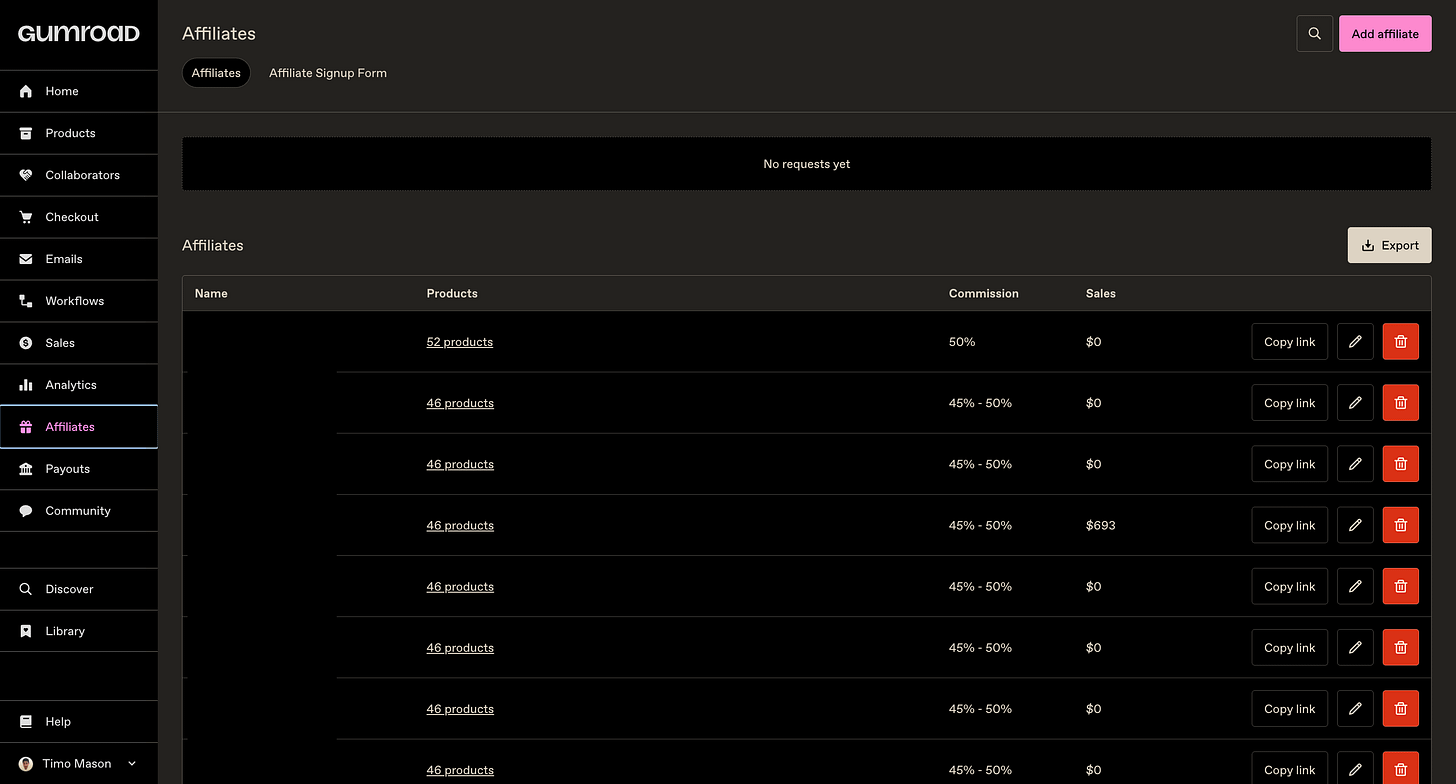Open Sales via the dollar coin icon

point(26,343)
